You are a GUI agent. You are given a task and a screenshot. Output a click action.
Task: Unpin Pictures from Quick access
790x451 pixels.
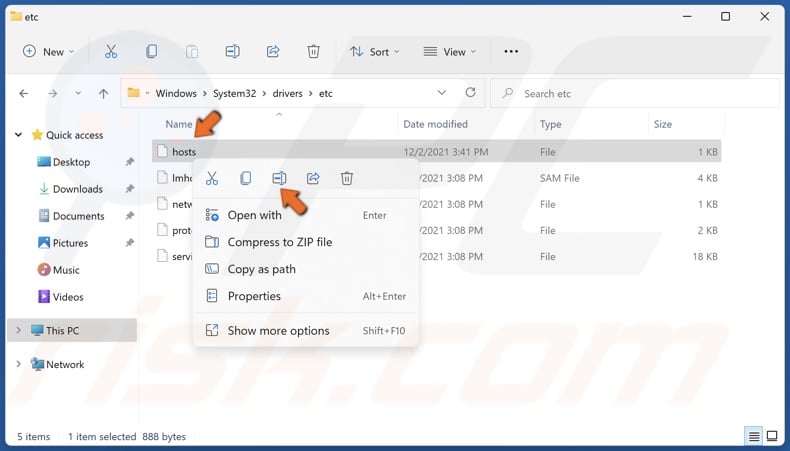coord(129,242)
